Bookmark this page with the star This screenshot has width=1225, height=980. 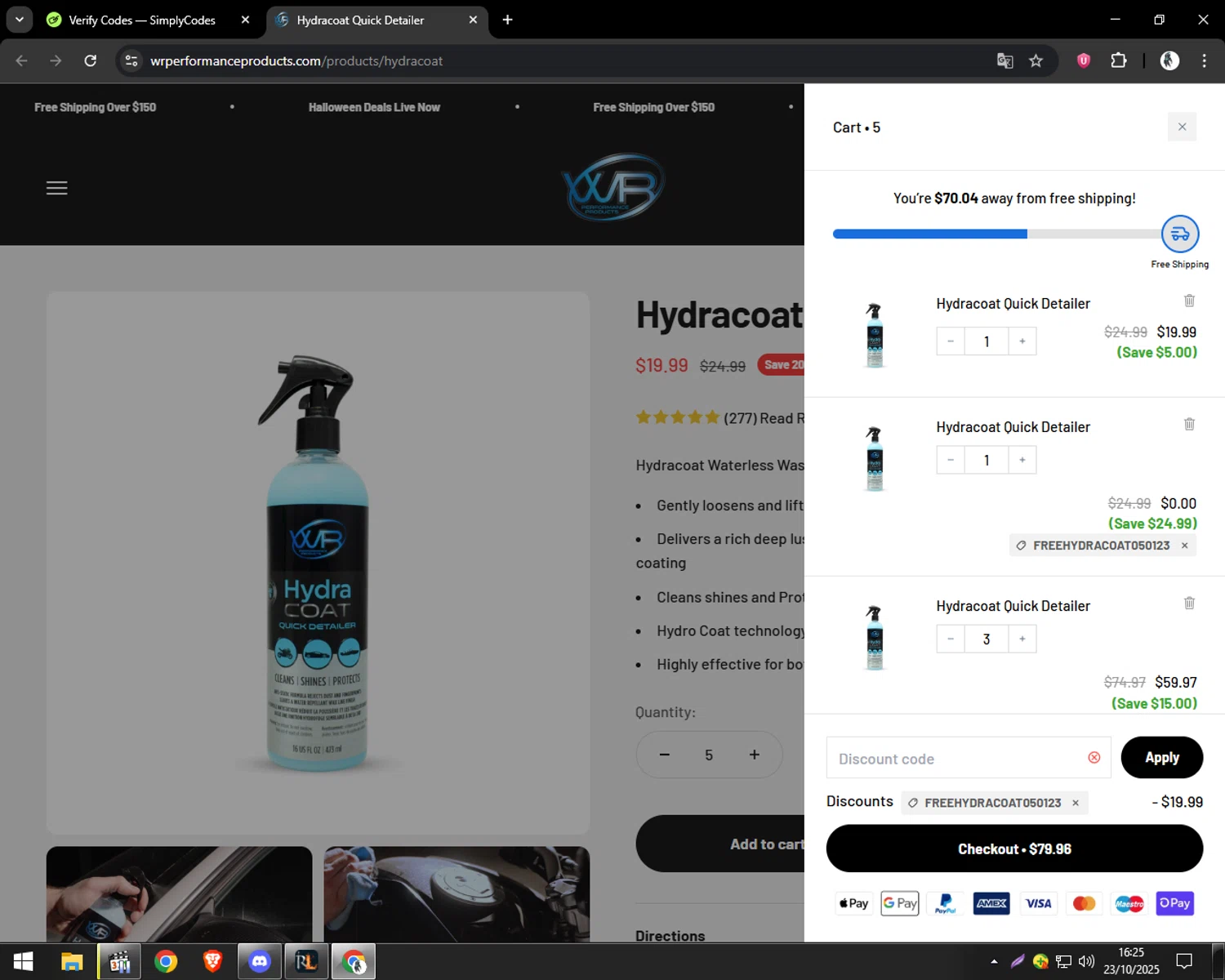[1036, 60]
